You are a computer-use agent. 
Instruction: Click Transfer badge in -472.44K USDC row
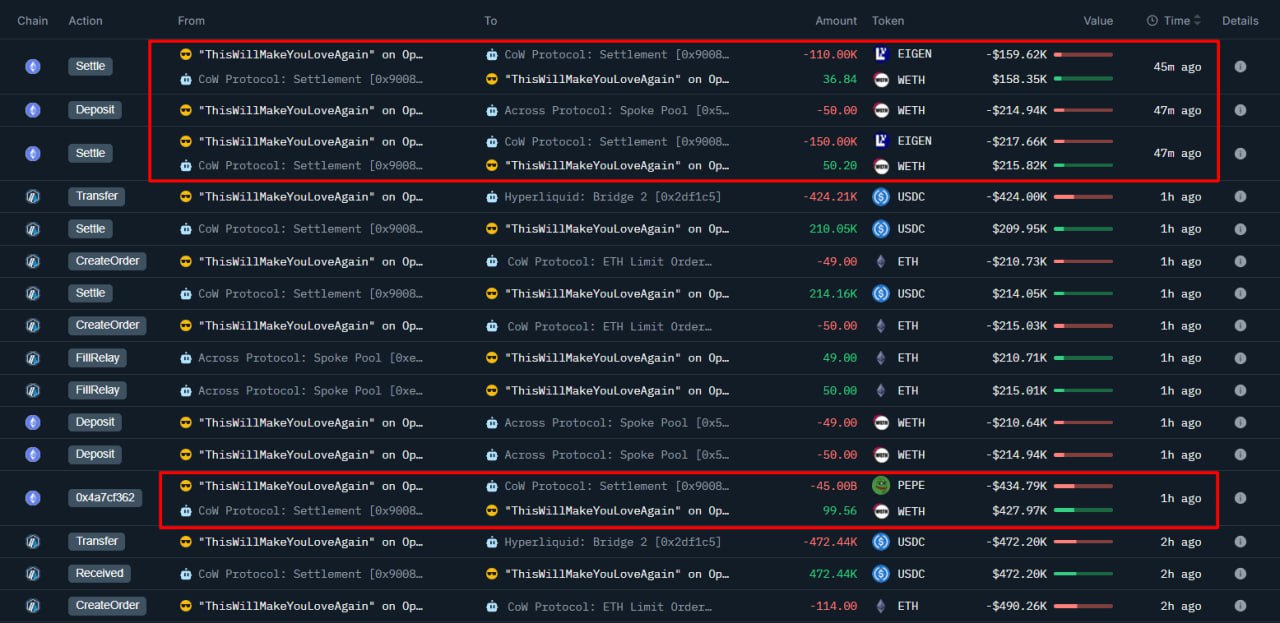[x=97, y=541]
